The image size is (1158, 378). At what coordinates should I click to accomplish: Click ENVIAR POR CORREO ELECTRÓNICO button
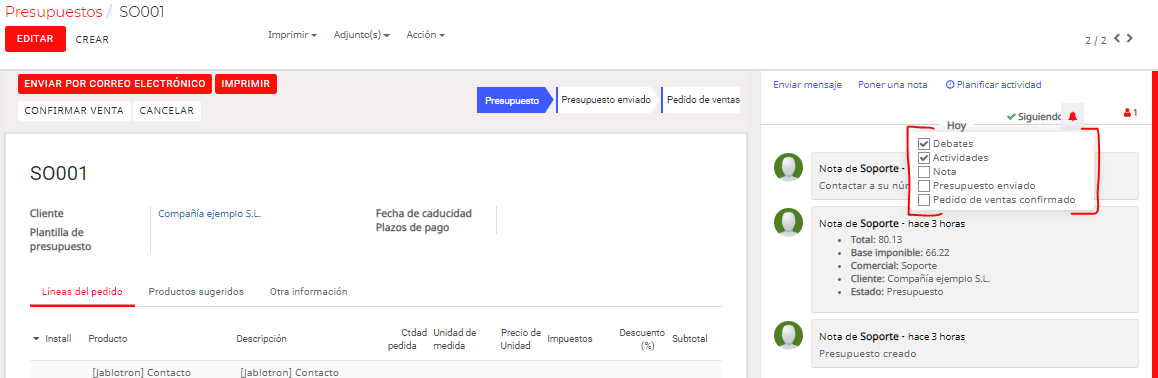tap(115, 84)
